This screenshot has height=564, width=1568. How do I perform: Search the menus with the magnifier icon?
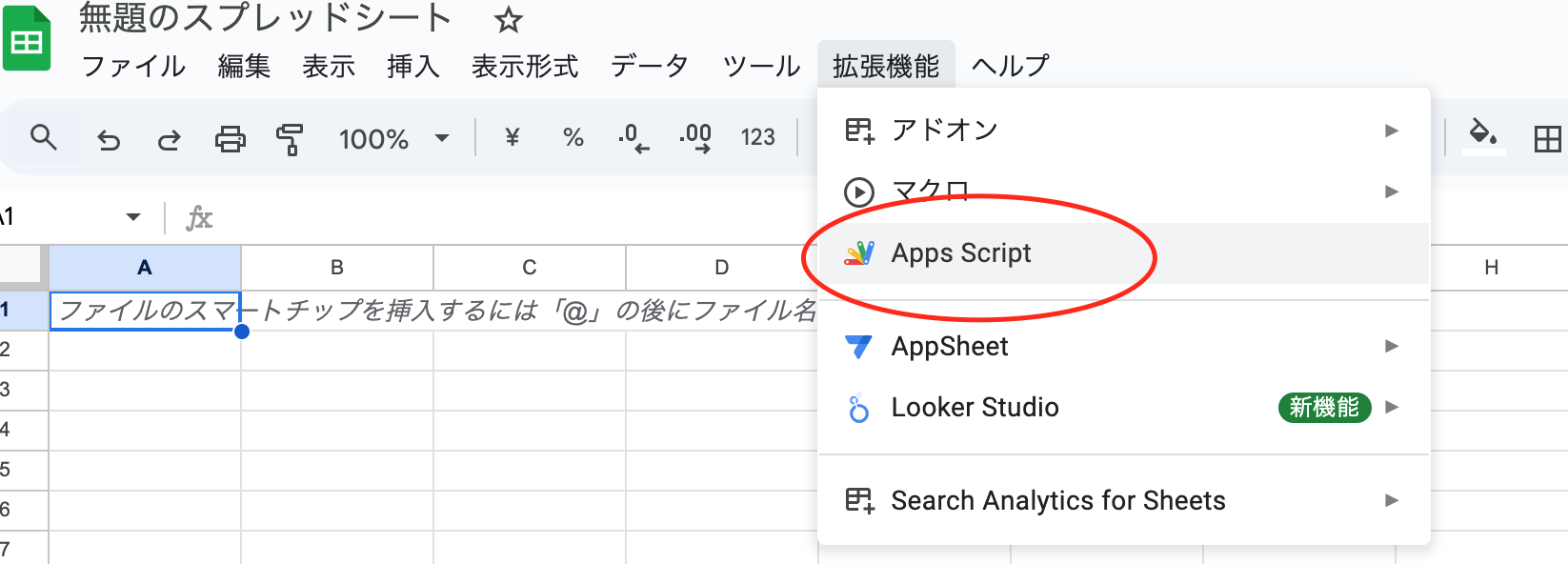(43, 138)
